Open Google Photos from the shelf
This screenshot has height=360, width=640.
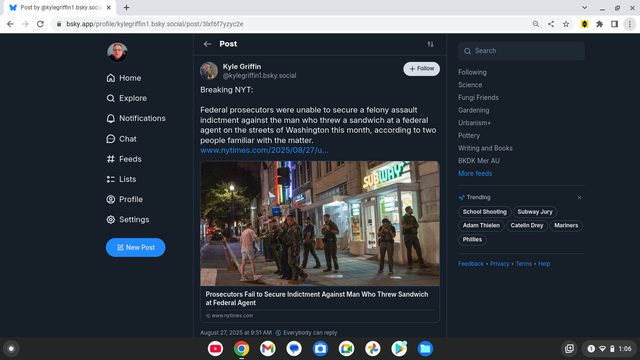click(372, 349)
